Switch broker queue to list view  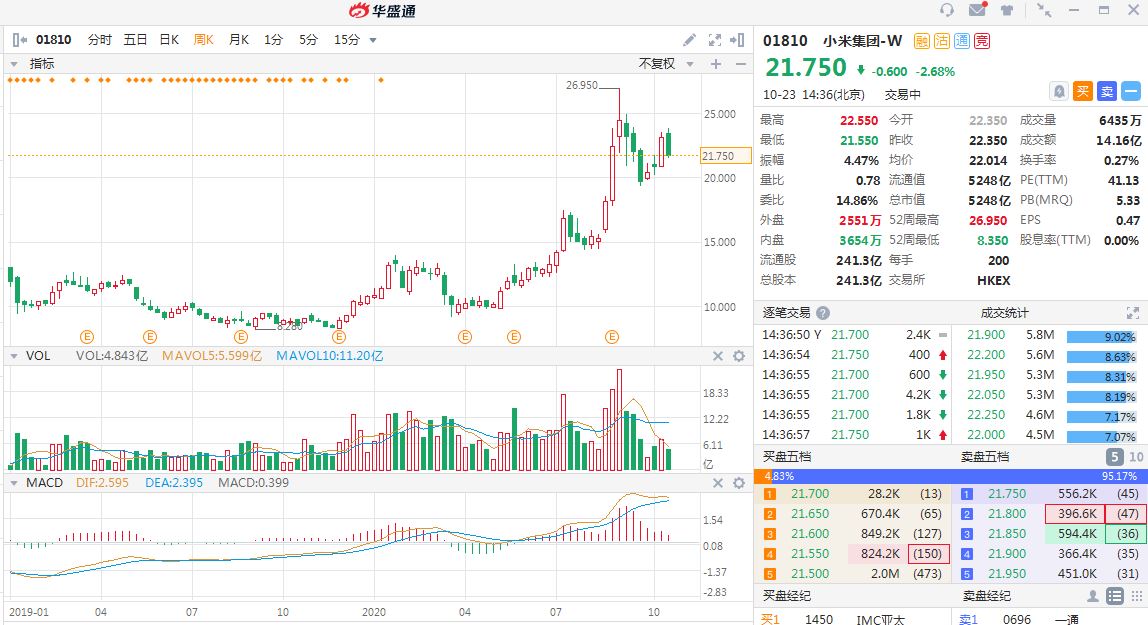pos(1114,596)
